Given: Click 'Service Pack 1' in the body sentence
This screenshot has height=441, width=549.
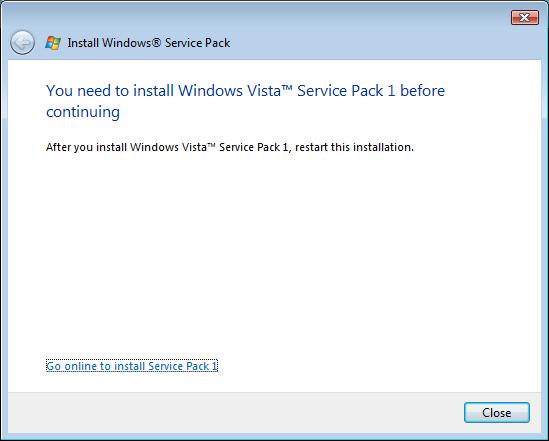Looking at the screenshot, I should coord(253,147).
